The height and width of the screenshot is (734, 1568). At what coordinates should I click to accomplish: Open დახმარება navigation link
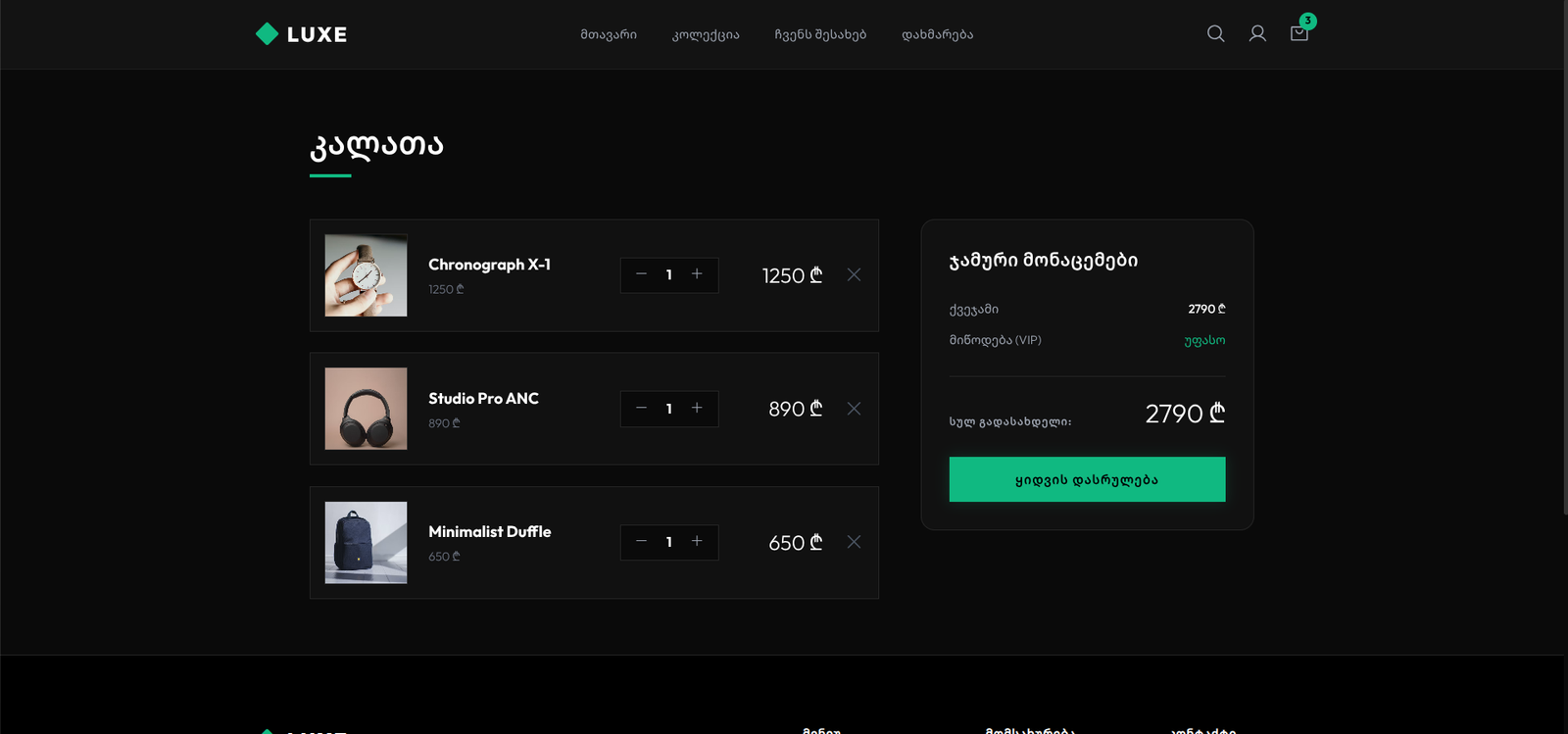coord(937,34)
